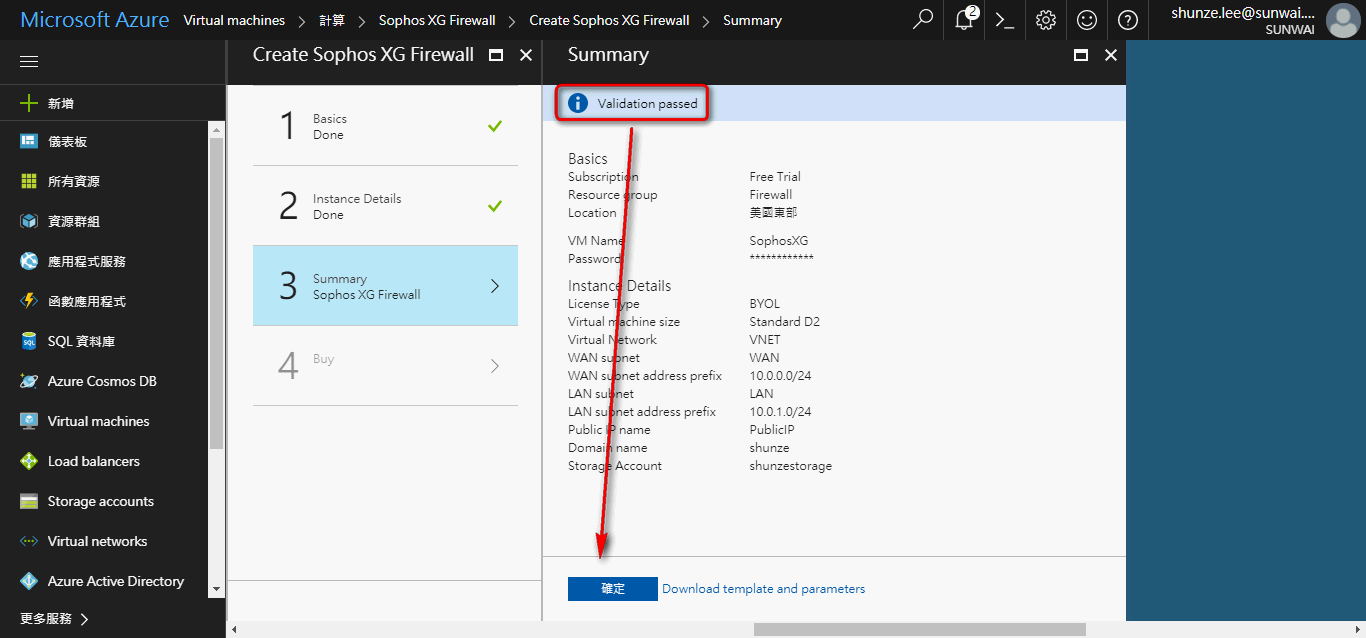This screenshot has width=1366, height=638.
Task: Toggle the hamburger sidebar menu
Action: (29, 62)
